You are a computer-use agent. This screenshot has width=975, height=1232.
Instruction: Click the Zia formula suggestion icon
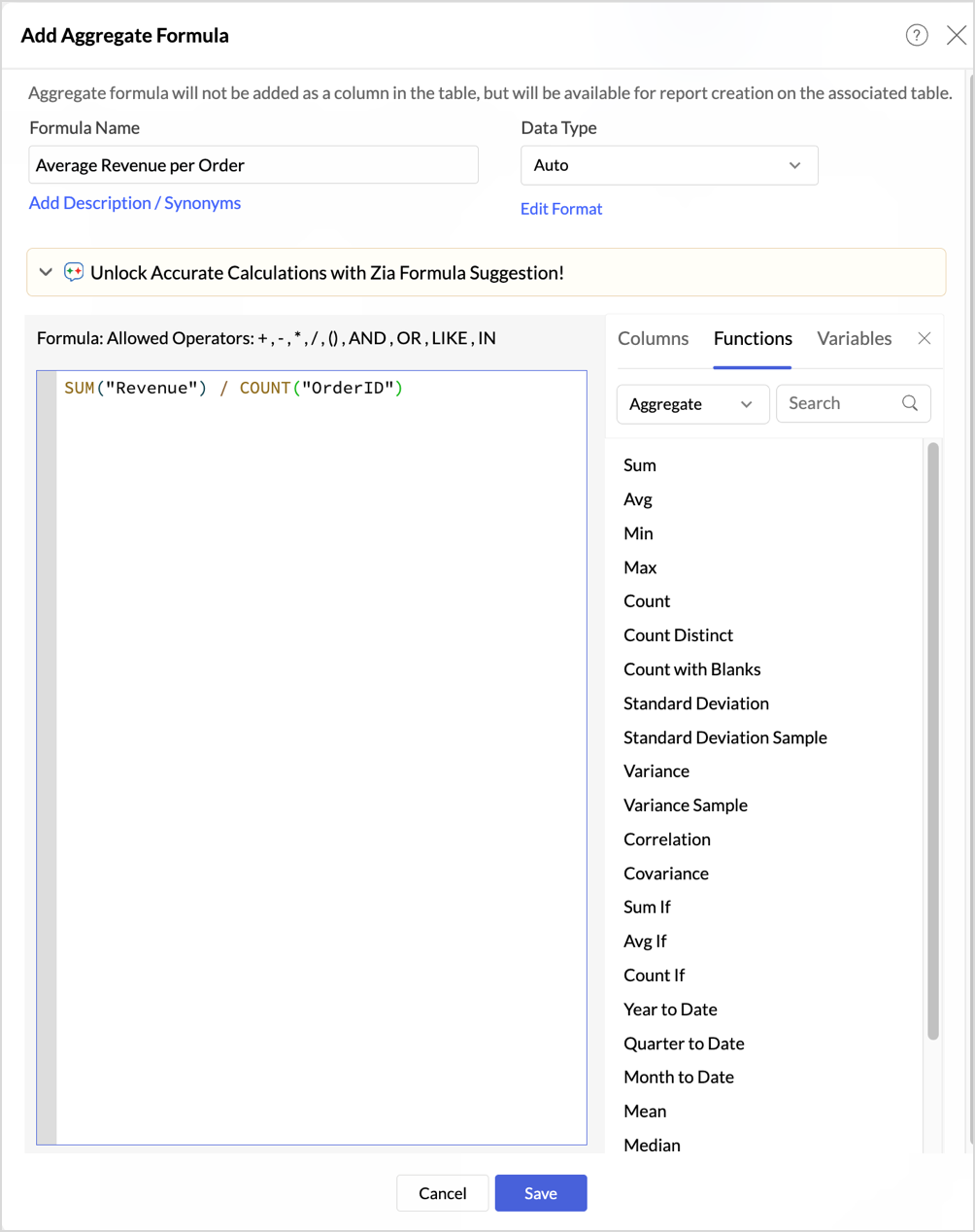tap(74, 273)
